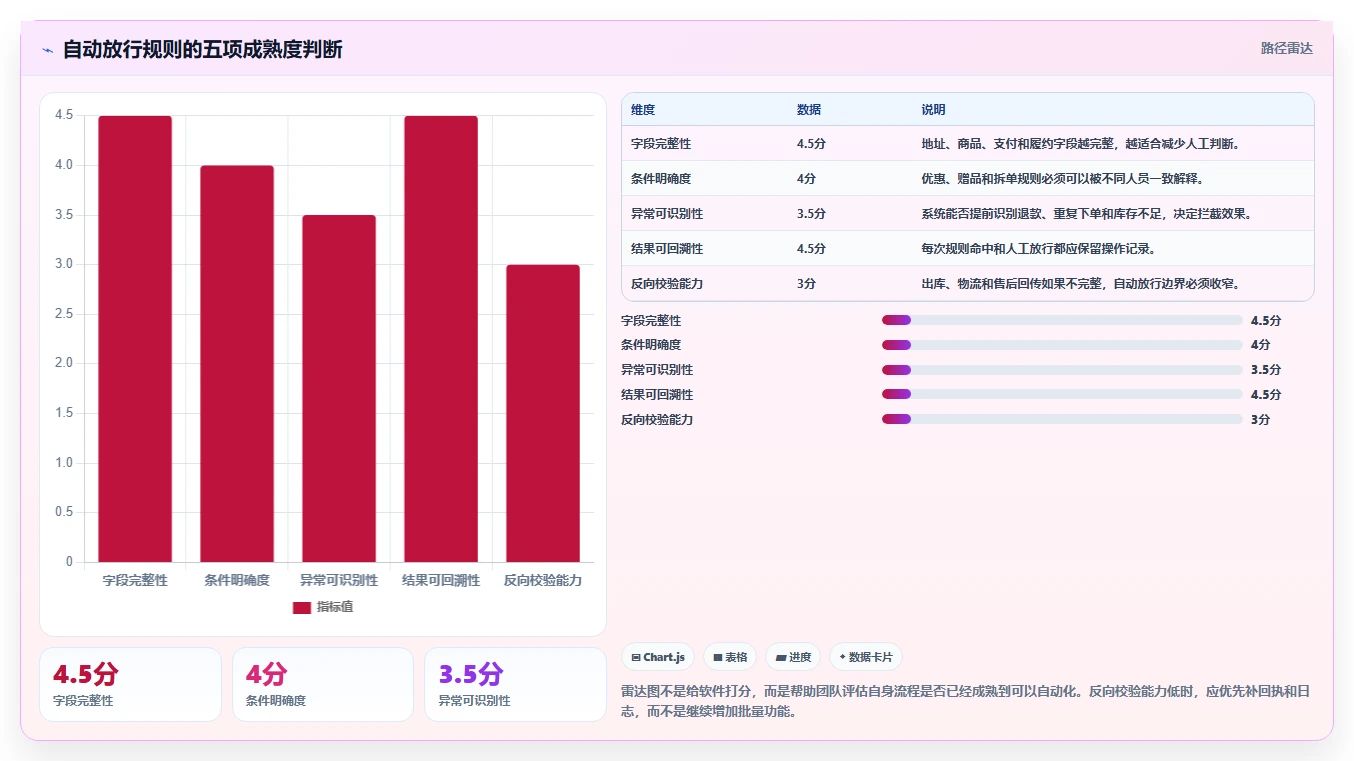Click the 异常可识别性 progress bar
Viewport: 1354px width, 761px height.
point(1062,370)
